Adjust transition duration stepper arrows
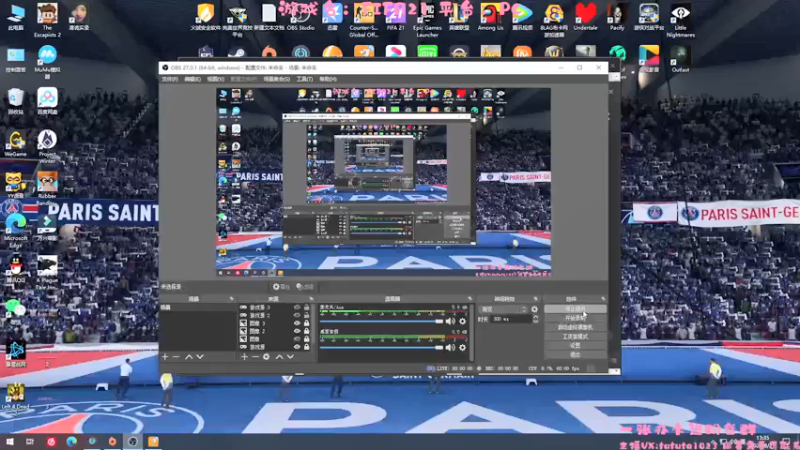This screenshot has height=450, width=800. click(535, 319)
